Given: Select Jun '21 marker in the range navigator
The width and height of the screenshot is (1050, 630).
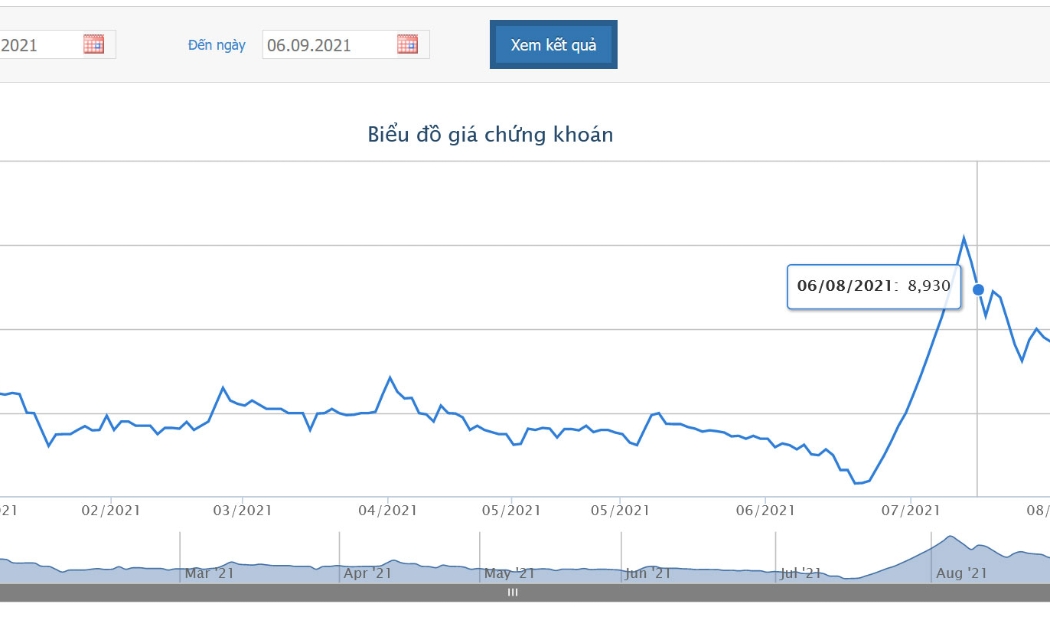Looking at the screenshot, I should pyautogui.click(x=648, y=573).
